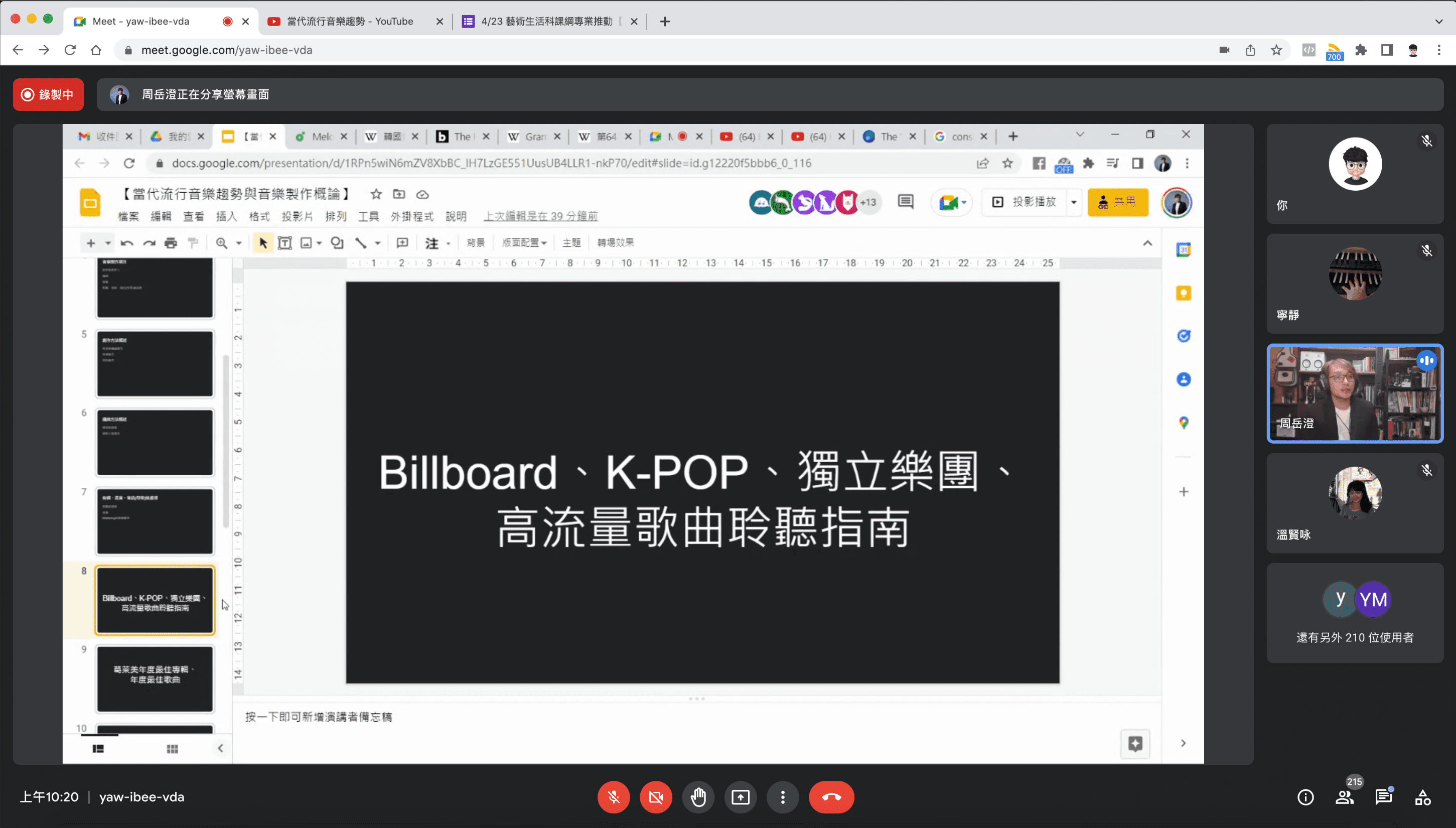This screenshot has width=1456, height=828.
Task: Open the 插入 menu in shared Slides
Action: tap(226, 216)
